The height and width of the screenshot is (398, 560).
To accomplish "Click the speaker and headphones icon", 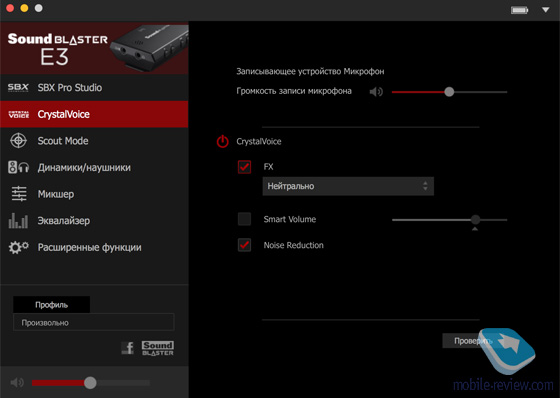I will [x=19, y=167].
